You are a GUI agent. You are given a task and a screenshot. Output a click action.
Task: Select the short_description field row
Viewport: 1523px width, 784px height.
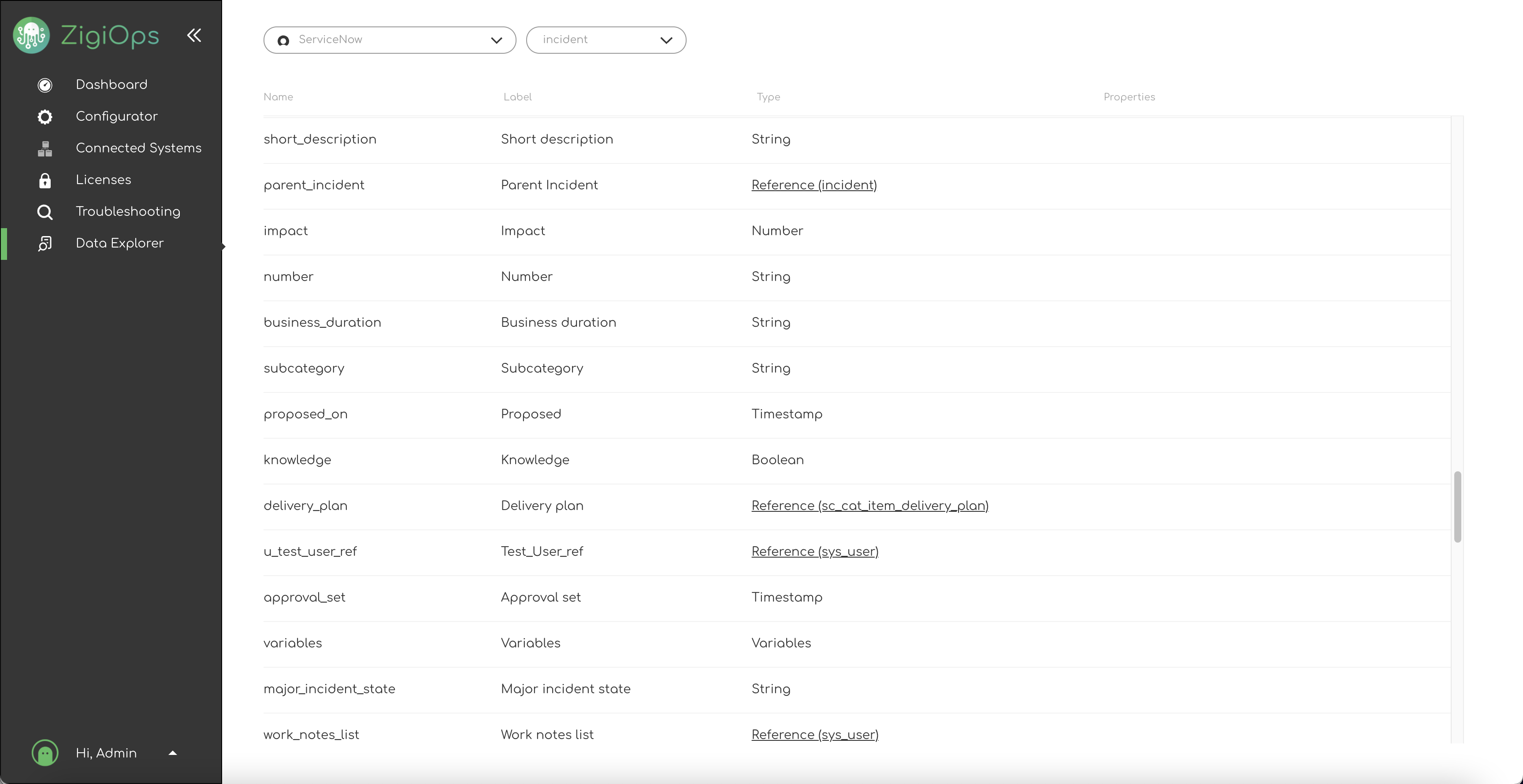320,140
